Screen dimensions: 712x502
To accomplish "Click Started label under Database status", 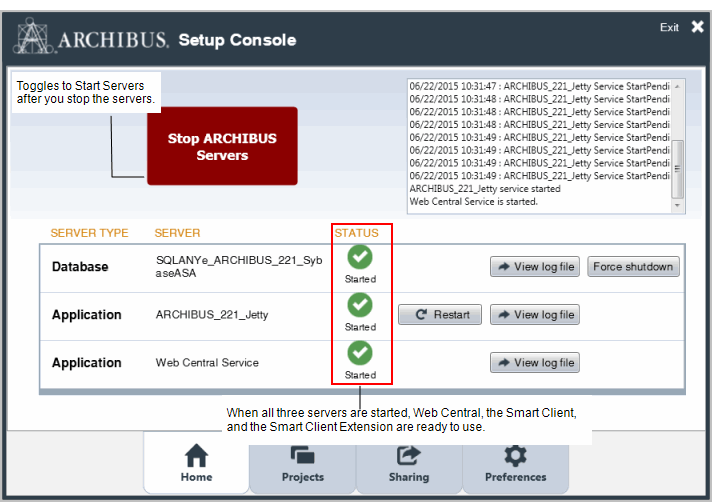I will click(x=360, y=279).
